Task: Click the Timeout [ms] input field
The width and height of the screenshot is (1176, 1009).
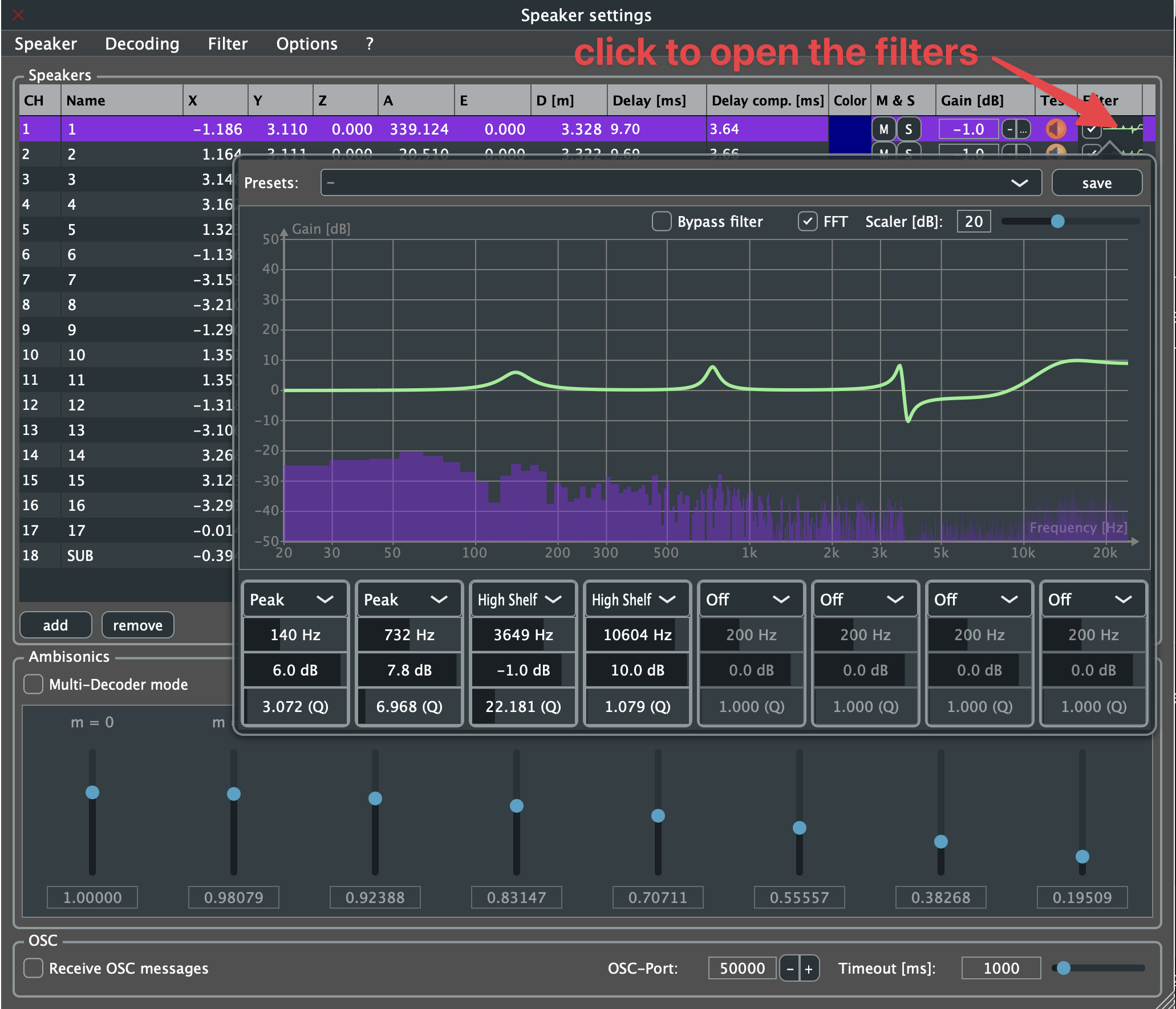Action: click(x=1000, y=969)
